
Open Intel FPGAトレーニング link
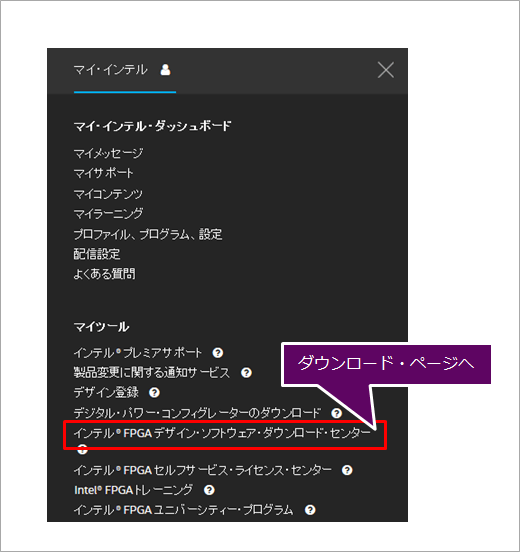pos(133,490)
